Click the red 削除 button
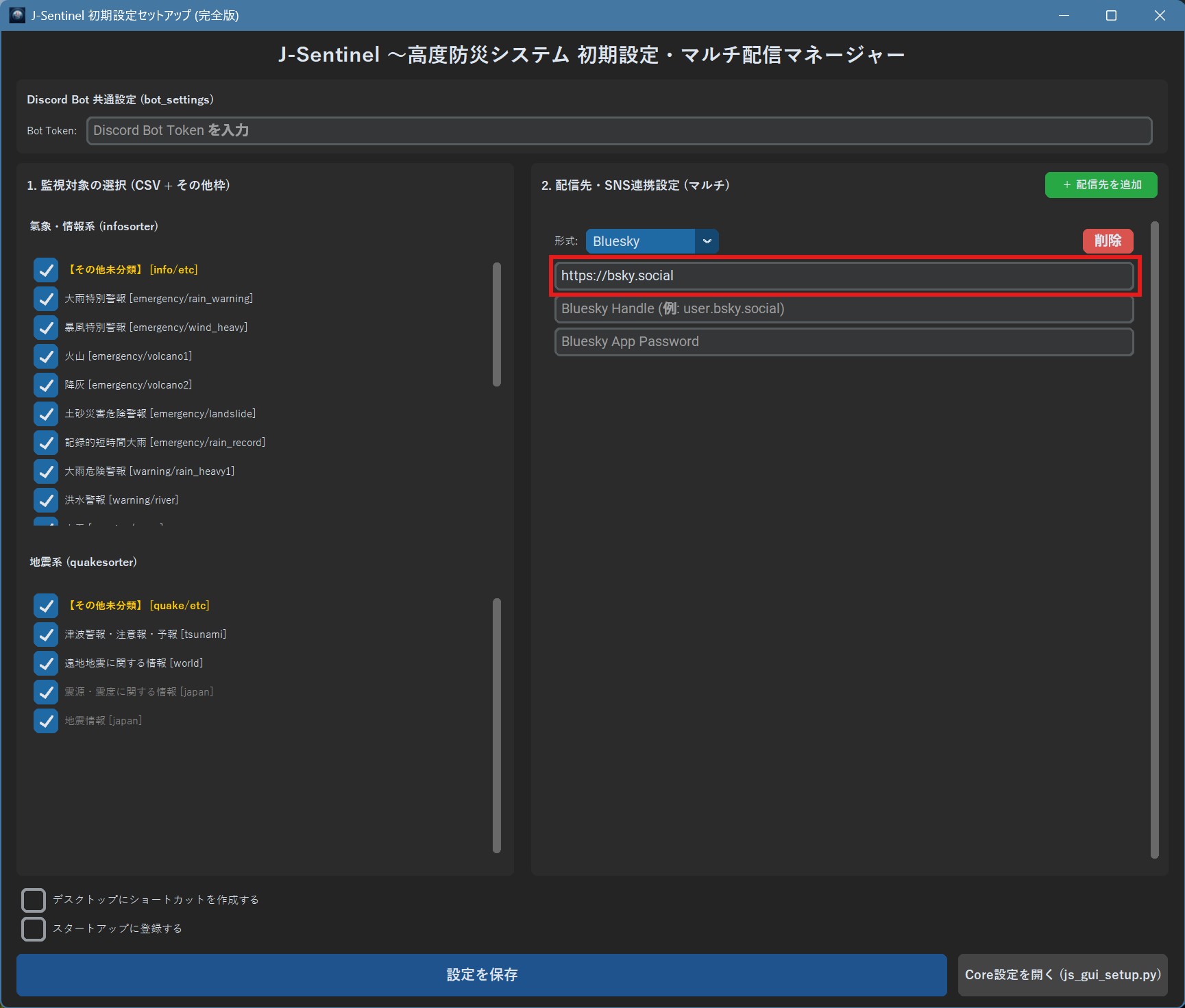The width and height of the screenshot is (1185, 1008). coord(1108,241)
